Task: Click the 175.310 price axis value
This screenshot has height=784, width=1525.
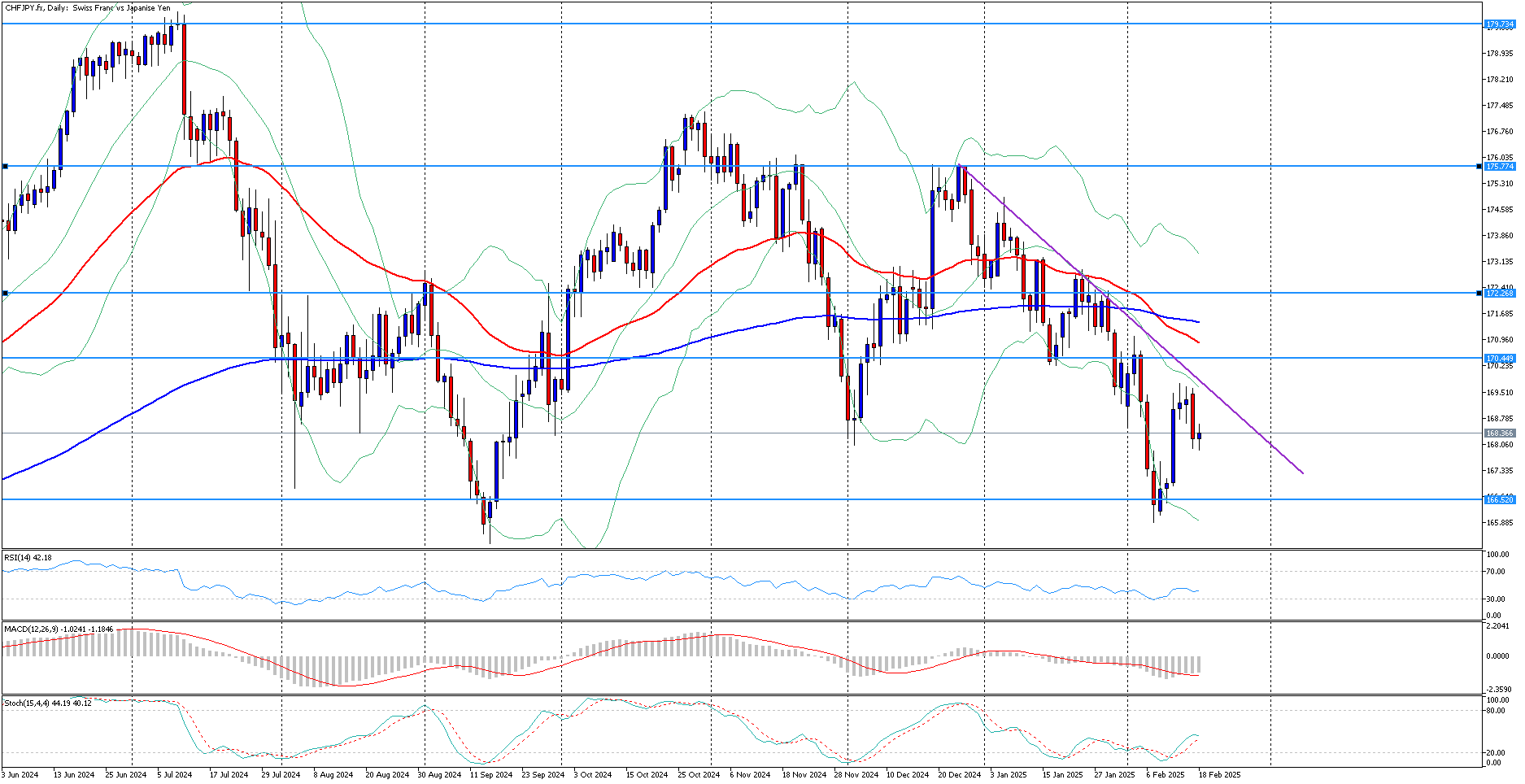Action: click(x=1500, y=184)
